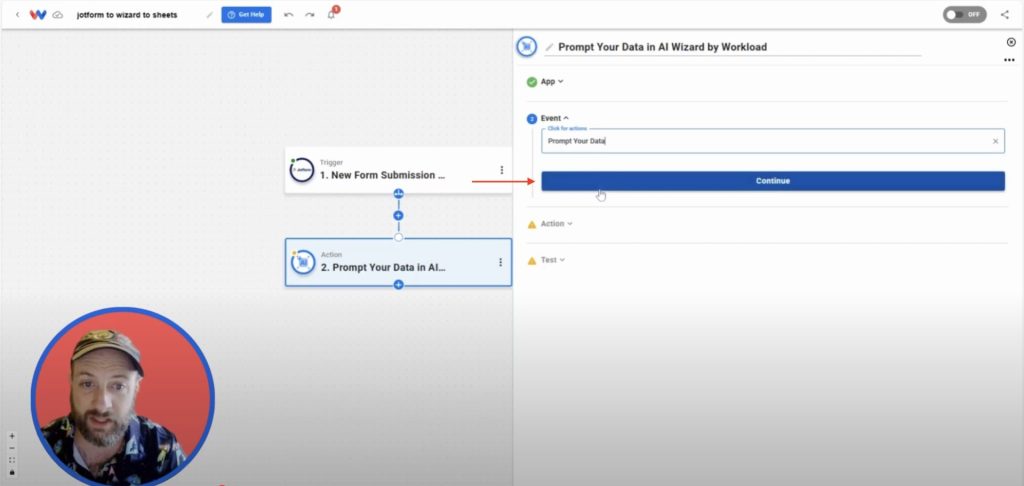Redo the last change
This screenshot has width=1024, height=486.
point(310,14)
